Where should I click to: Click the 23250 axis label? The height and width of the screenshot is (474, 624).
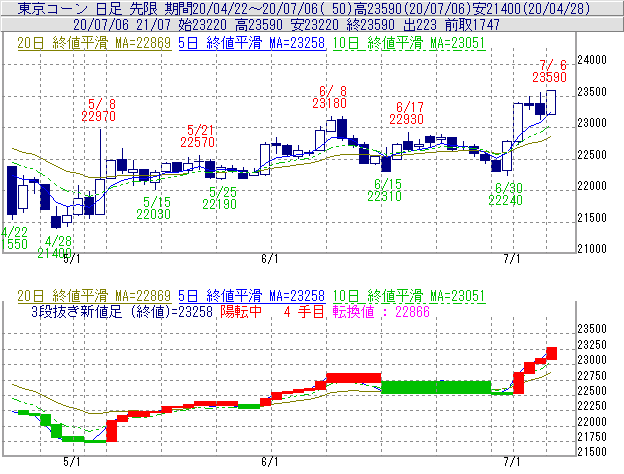[592, 345]
